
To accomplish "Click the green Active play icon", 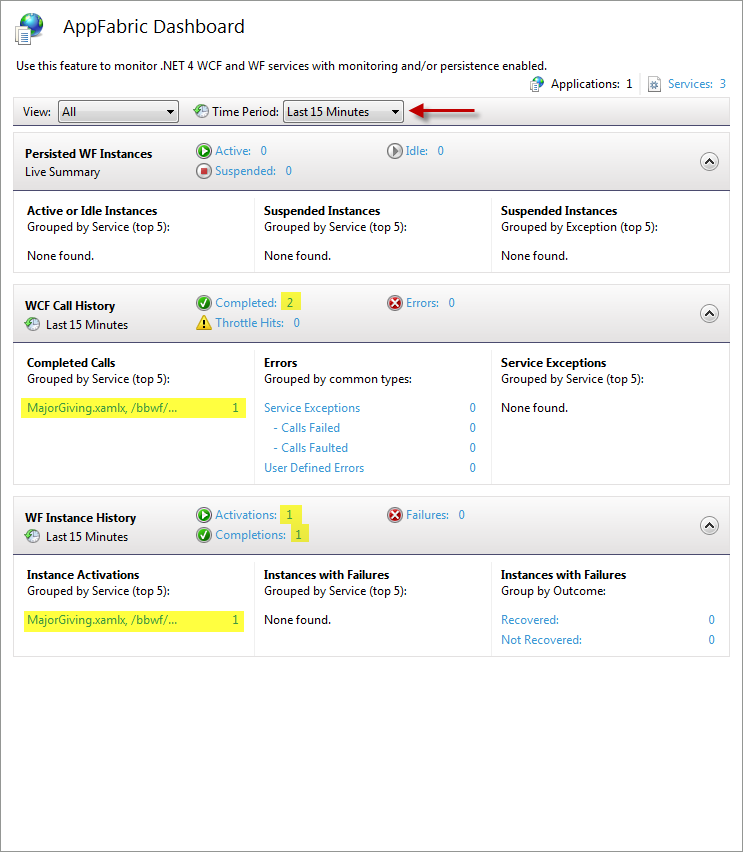I will [204, 151].
